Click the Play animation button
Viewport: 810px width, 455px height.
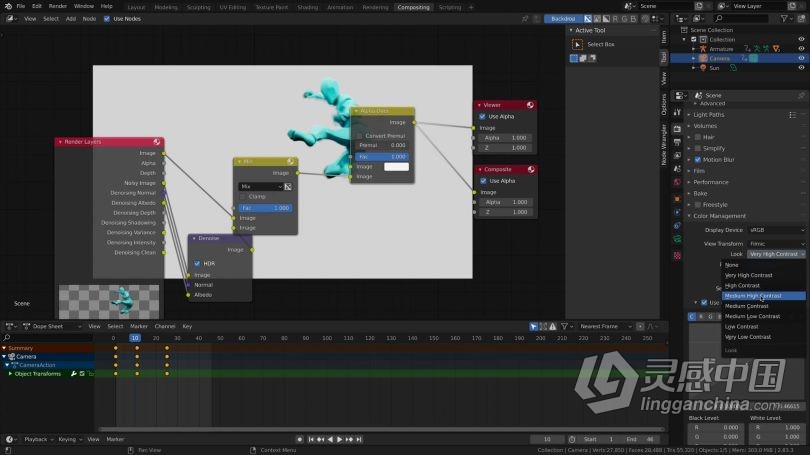click(x=339, y=440)
